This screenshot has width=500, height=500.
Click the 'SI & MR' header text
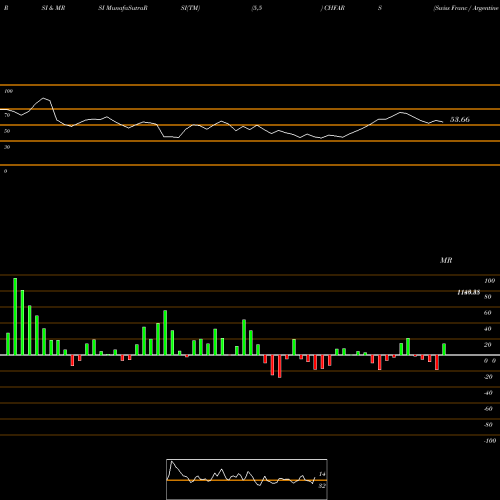coord(53,8)
